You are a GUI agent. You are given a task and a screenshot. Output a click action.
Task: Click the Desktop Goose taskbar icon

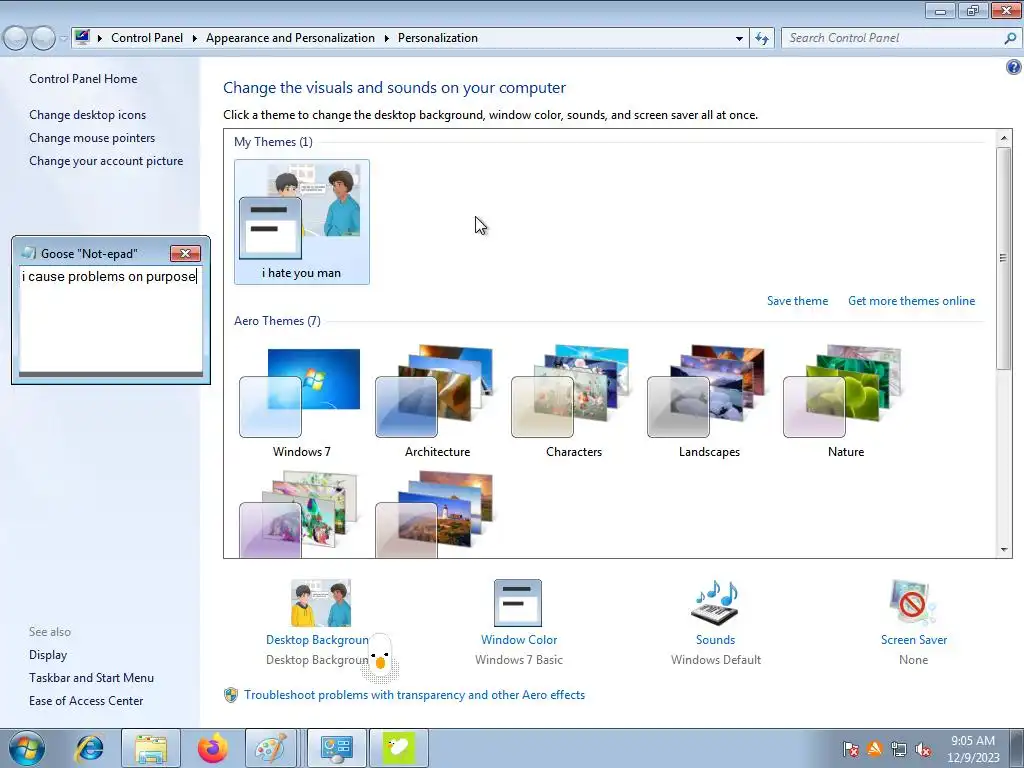click(x=399, y=748)
